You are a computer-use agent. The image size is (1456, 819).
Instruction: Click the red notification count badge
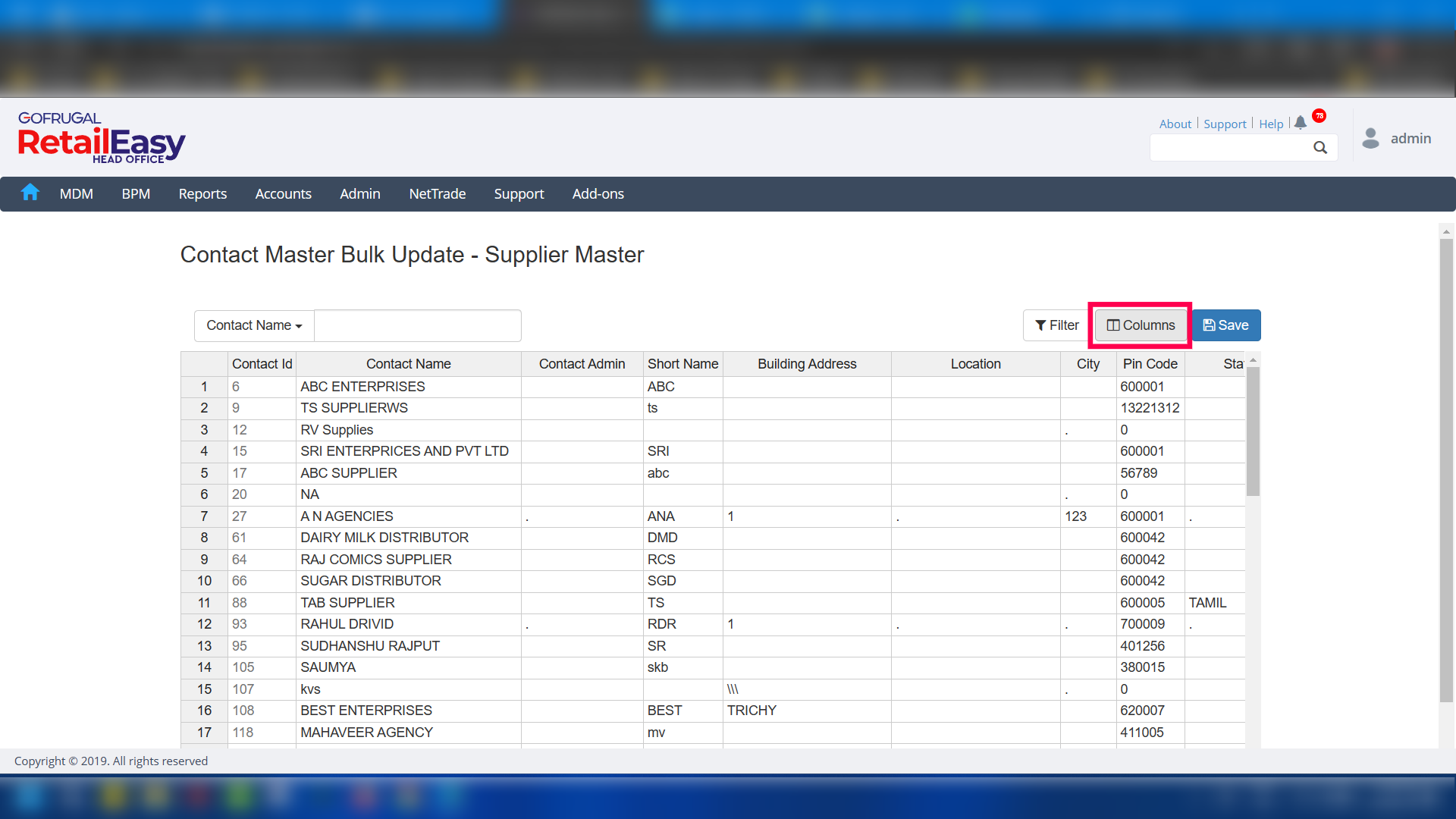[x=1319, y=116]
